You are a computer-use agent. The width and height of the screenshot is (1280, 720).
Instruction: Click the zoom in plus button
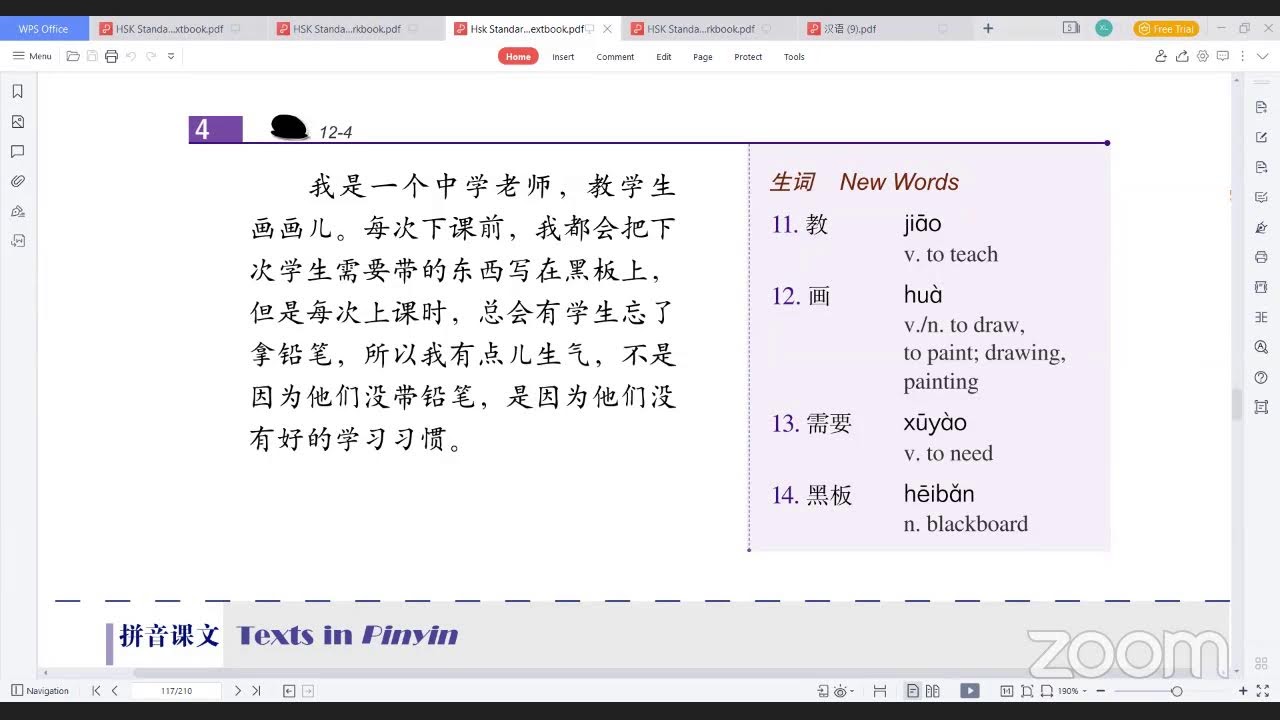pos(1243,691)
